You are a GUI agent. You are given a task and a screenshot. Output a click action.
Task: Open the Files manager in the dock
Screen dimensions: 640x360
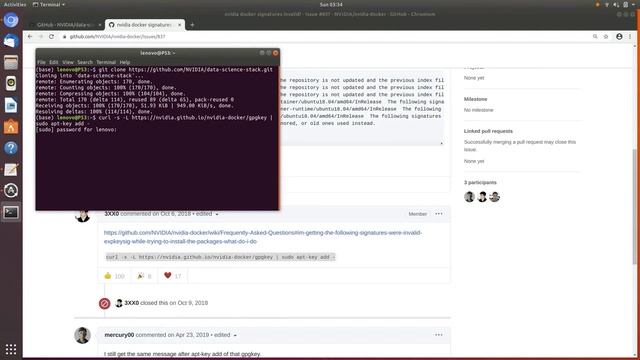(x=11, y=62)
